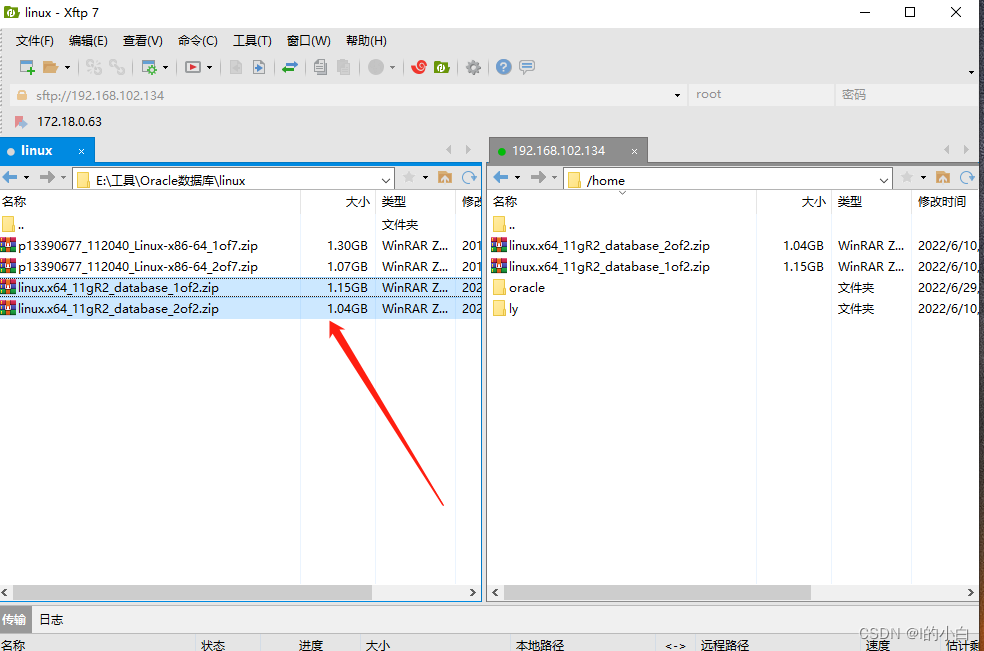This screenshot has height=651, width=984.
Task: Select linux.x64_11gR2_database_2of2.zip in local pane
Action: point(240,308)
